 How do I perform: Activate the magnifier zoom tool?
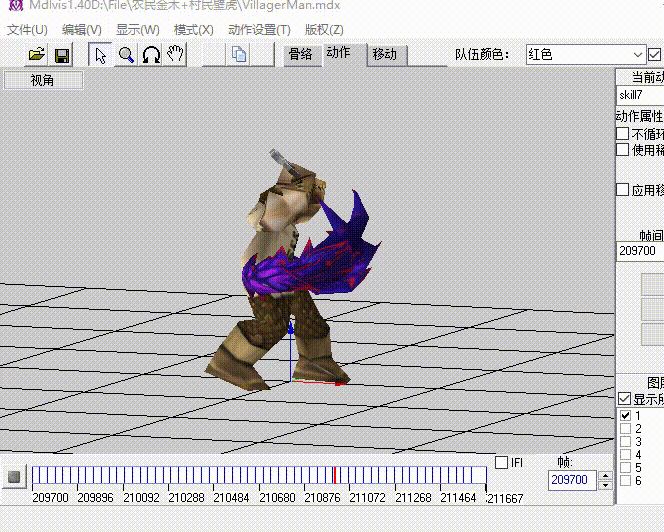[126, 55]
